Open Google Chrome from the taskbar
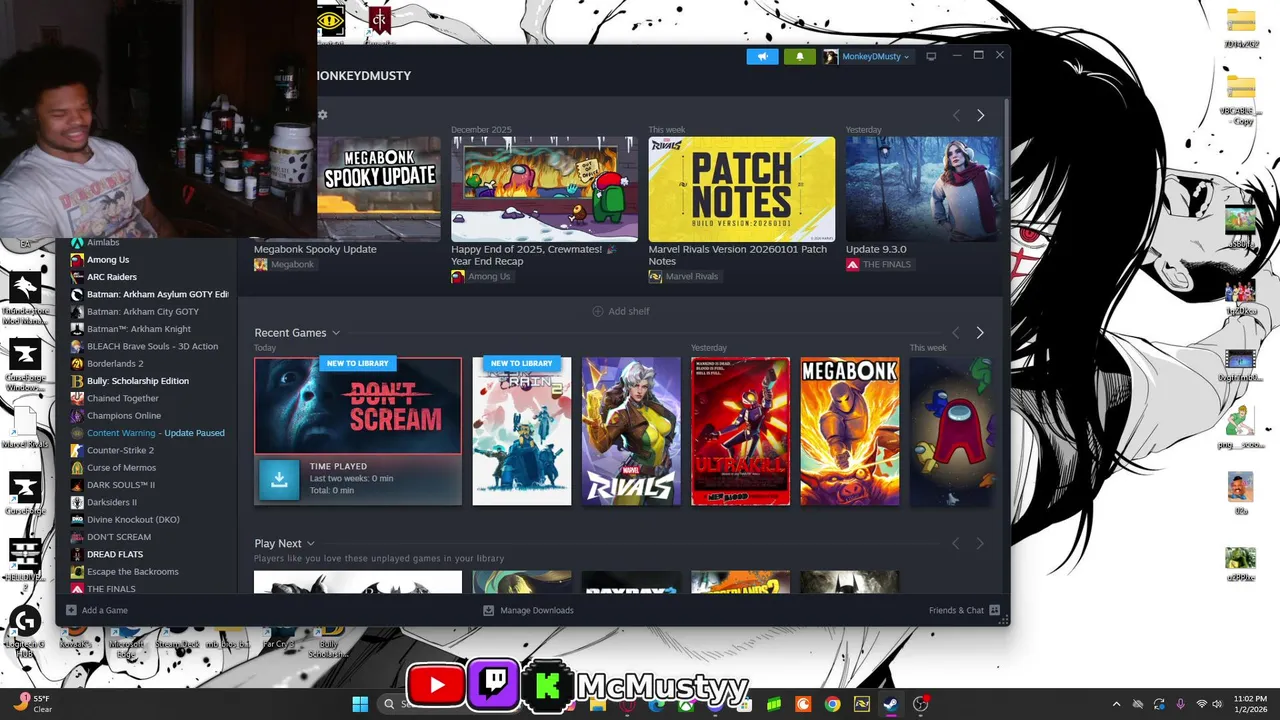Image resolution: width=1280 pixels, height=720 pixels. [832, 704]
